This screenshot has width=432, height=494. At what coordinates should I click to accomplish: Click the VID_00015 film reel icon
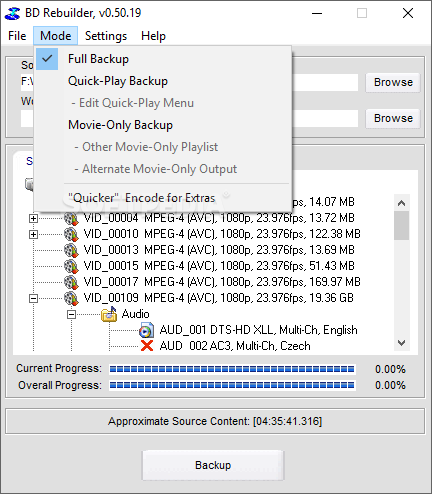(71, 266)
